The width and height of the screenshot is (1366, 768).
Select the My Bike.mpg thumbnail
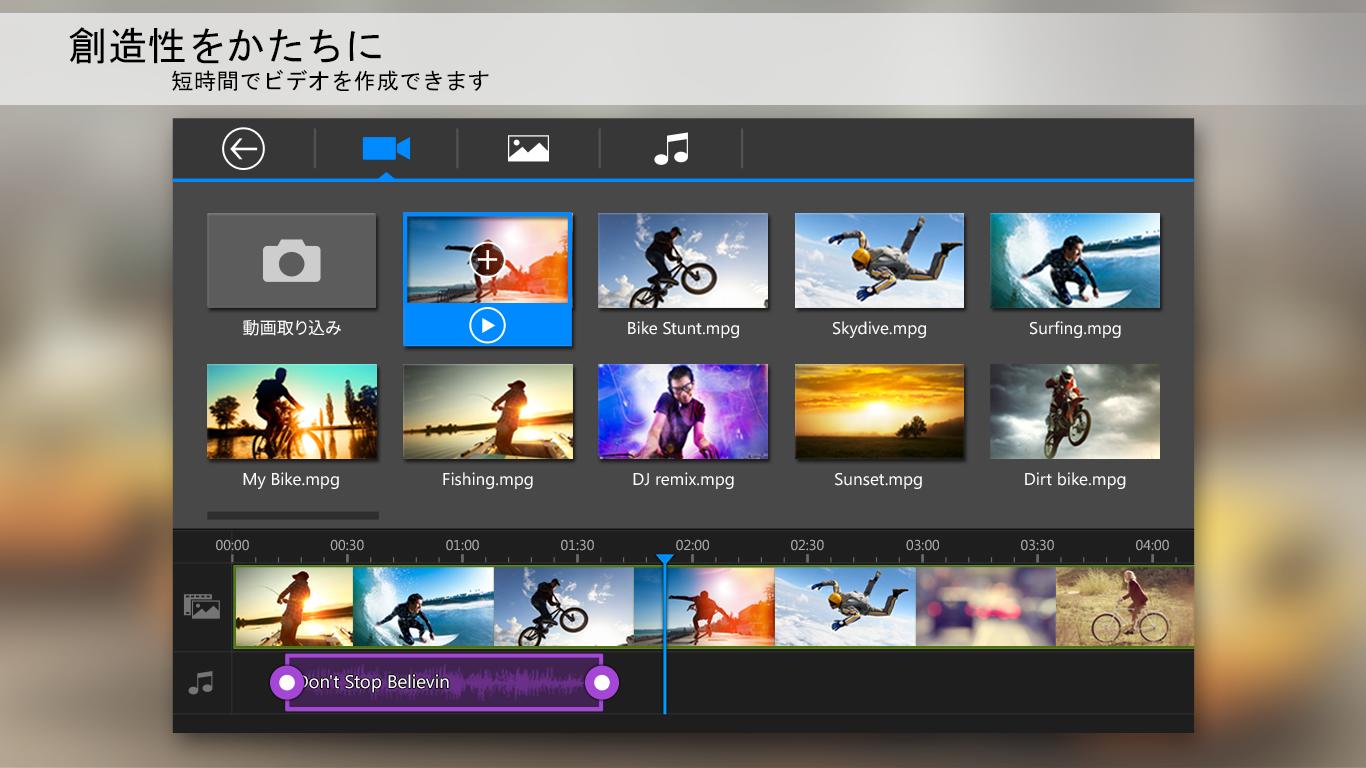tap(292, 411)
